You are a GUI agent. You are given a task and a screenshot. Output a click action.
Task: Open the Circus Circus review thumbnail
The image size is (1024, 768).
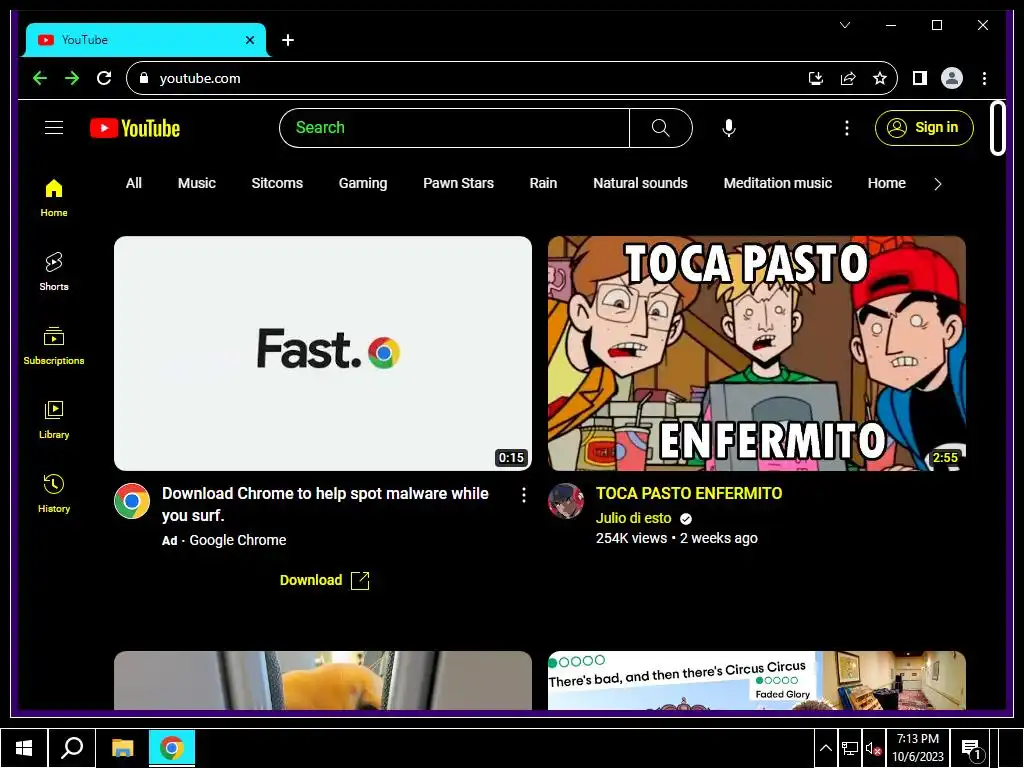coord(757,680)
